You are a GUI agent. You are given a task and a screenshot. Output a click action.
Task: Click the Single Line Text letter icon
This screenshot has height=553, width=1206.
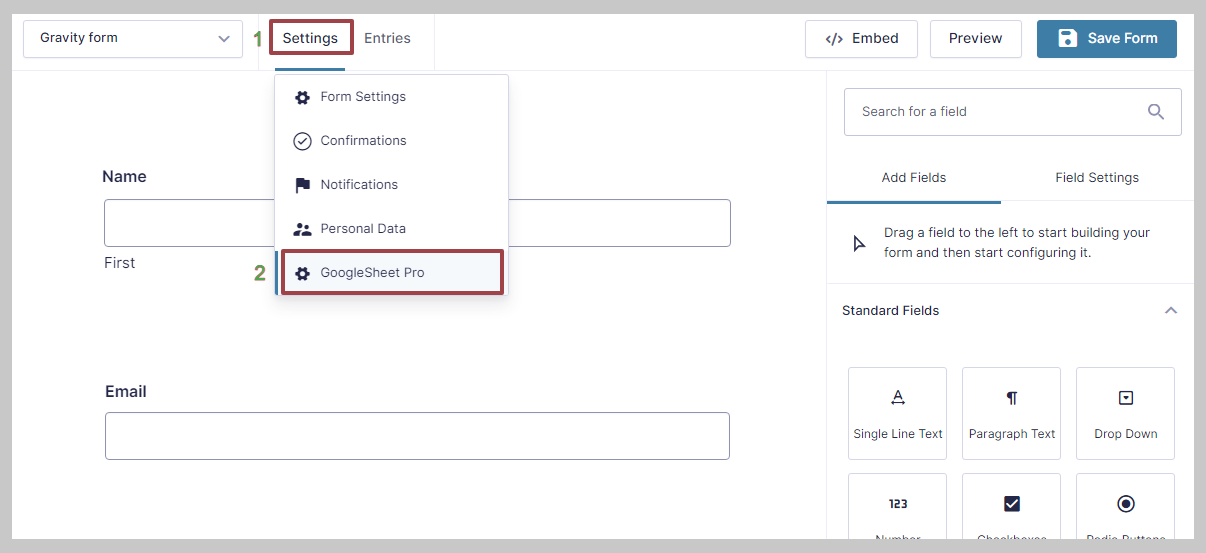coord(898,397)
